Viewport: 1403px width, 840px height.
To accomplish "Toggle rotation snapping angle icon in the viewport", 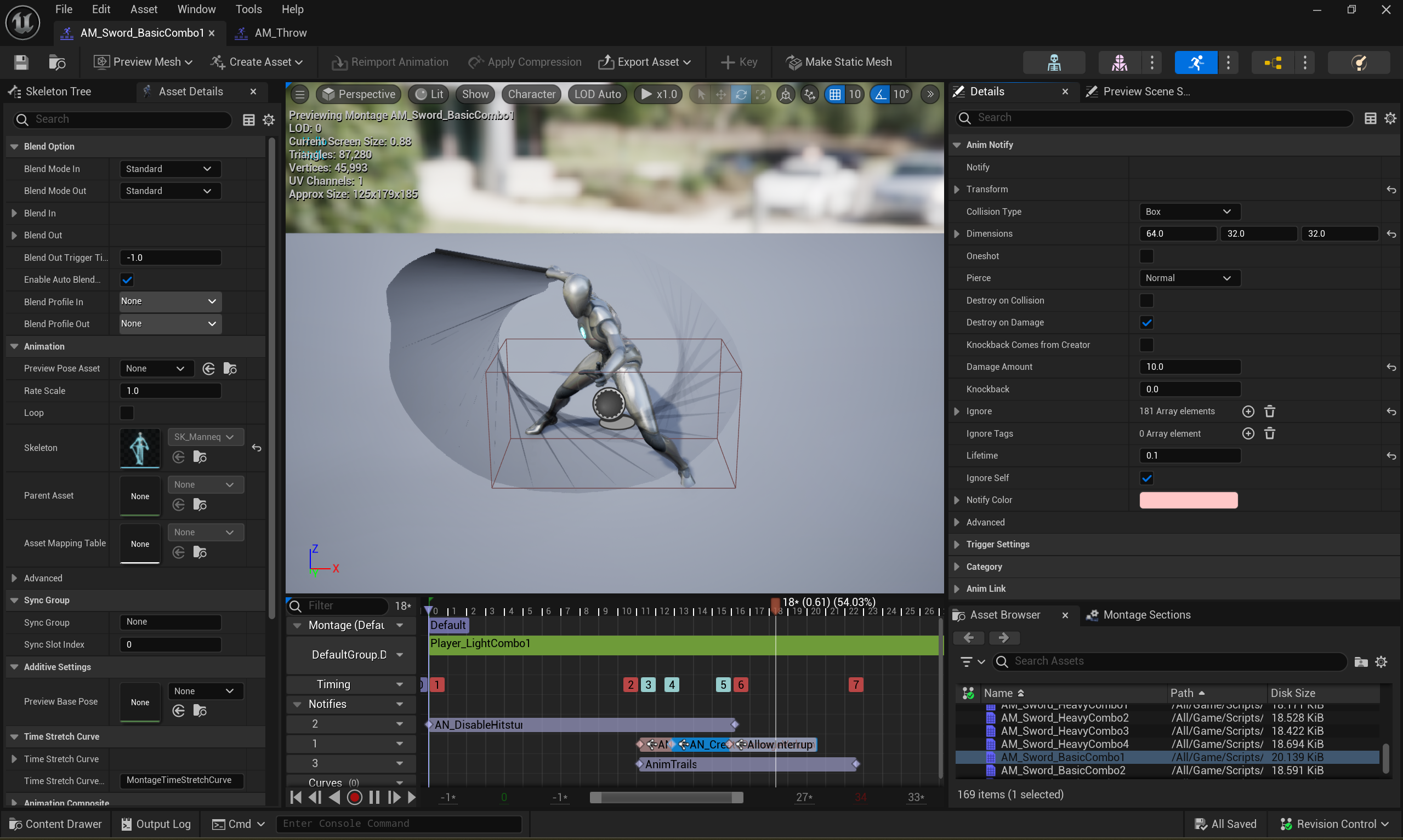I will click(881, 95).
